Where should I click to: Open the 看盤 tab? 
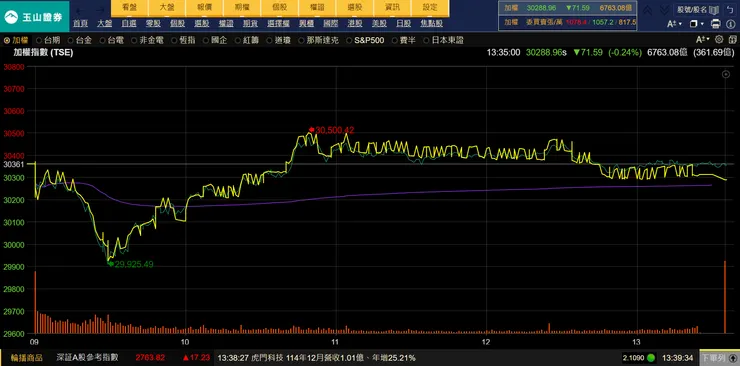pos(129,8)
